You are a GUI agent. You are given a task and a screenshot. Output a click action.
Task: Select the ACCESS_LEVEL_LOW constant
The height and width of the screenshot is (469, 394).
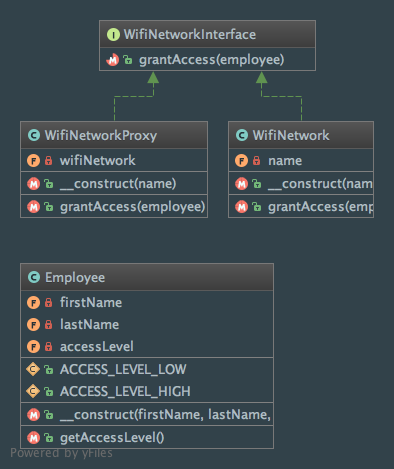123,370
